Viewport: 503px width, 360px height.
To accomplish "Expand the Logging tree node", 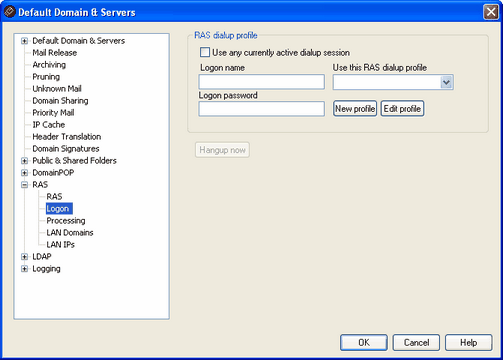I will [24, 269].
